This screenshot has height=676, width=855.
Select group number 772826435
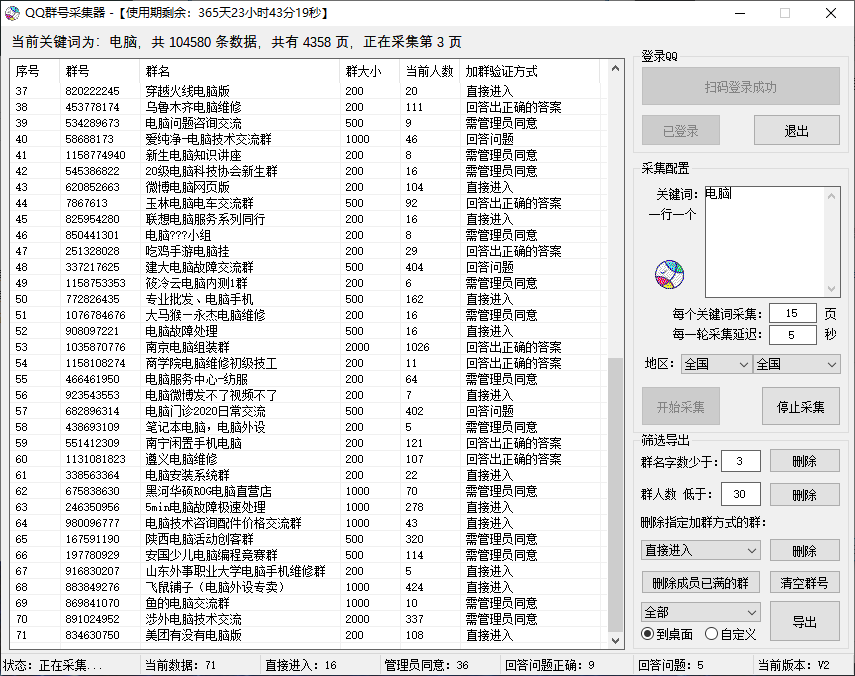click(92, 299)
